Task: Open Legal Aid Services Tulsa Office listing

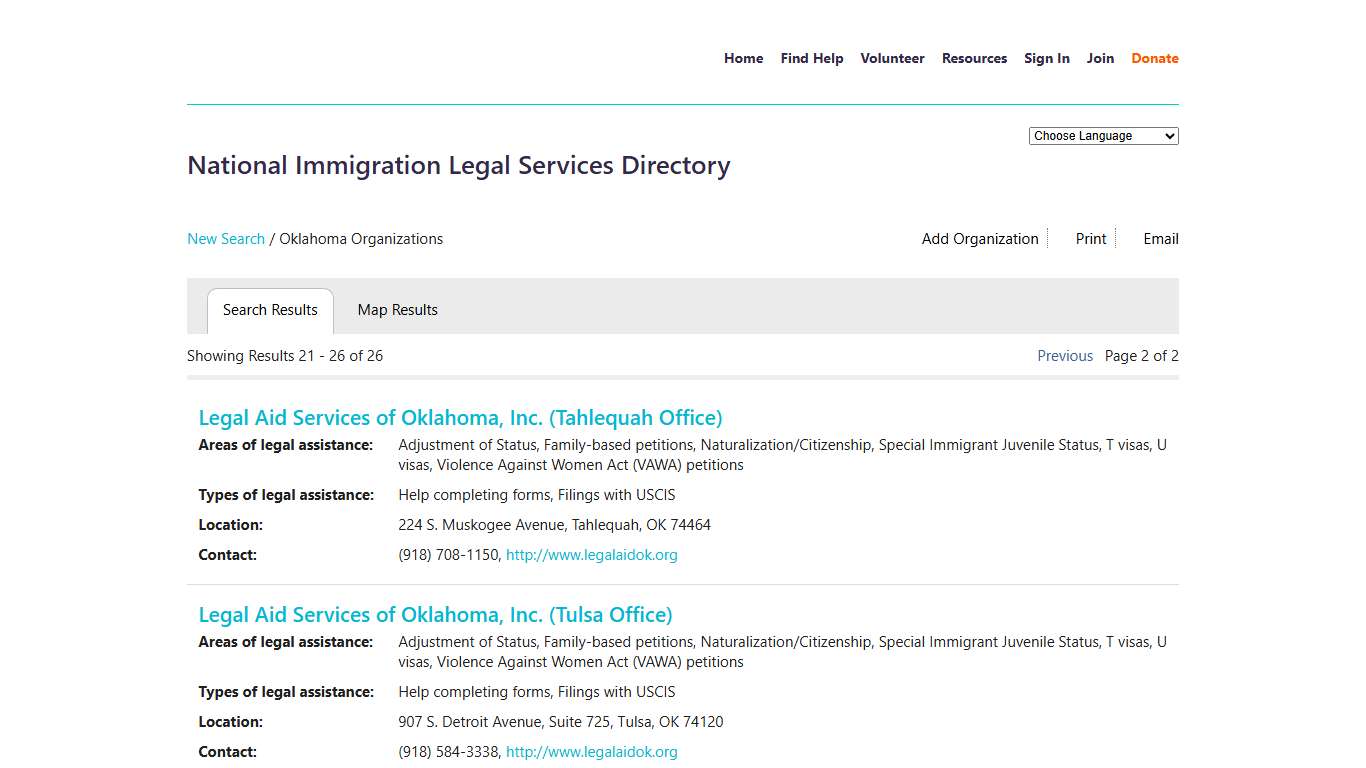Action: point(435,614)
